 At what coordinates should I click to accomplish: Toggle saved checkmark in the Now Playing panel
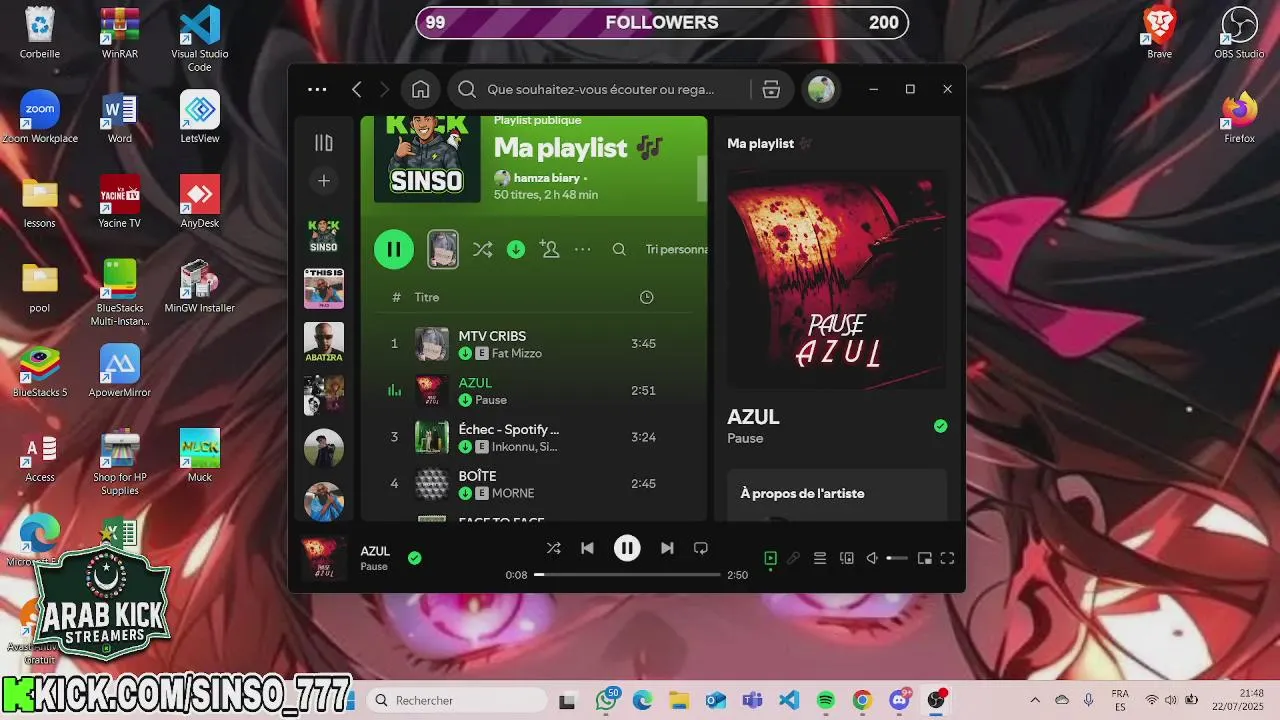[940, 426]
